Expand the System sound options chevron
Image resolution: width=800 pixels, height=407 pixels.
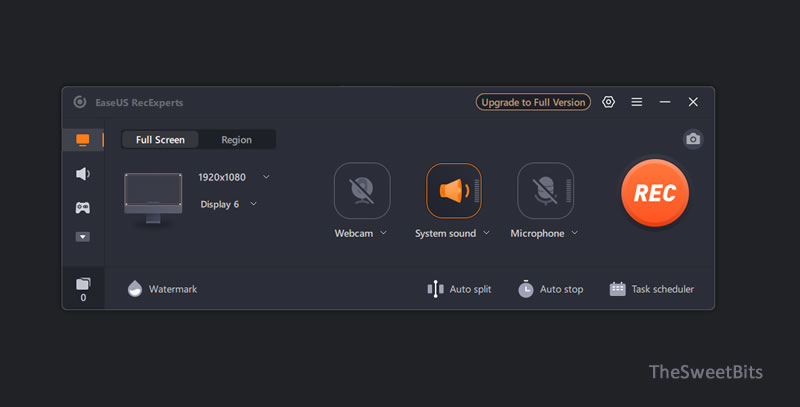point(487,233)
